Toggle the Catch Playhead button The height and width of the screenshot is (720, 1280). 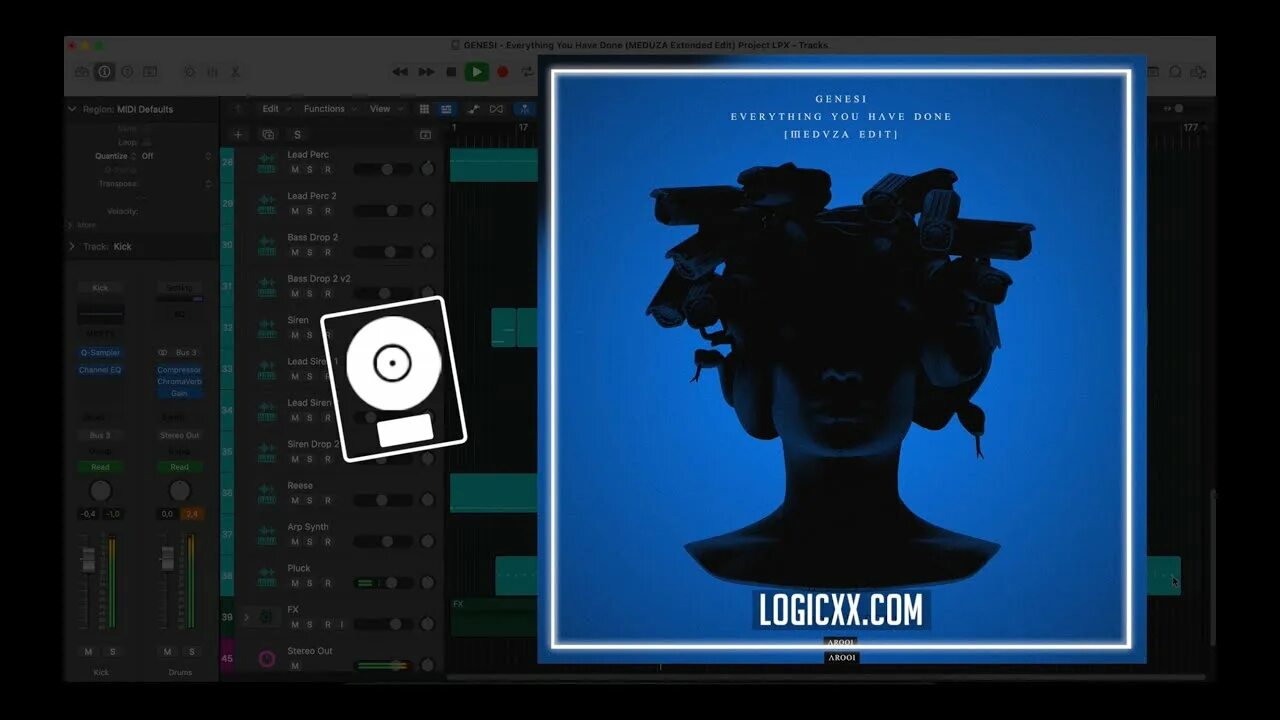point(523,109)
